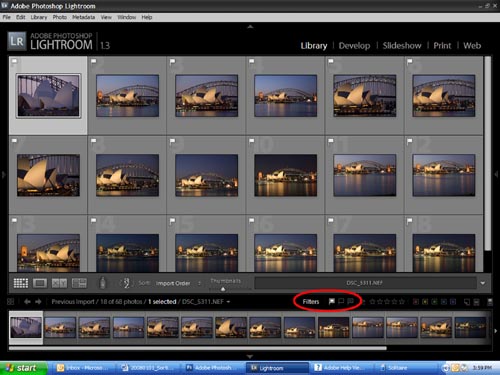Filter by red color label
Image resolution: width=500 pixels, height=375 pixels.
[416, 302]
